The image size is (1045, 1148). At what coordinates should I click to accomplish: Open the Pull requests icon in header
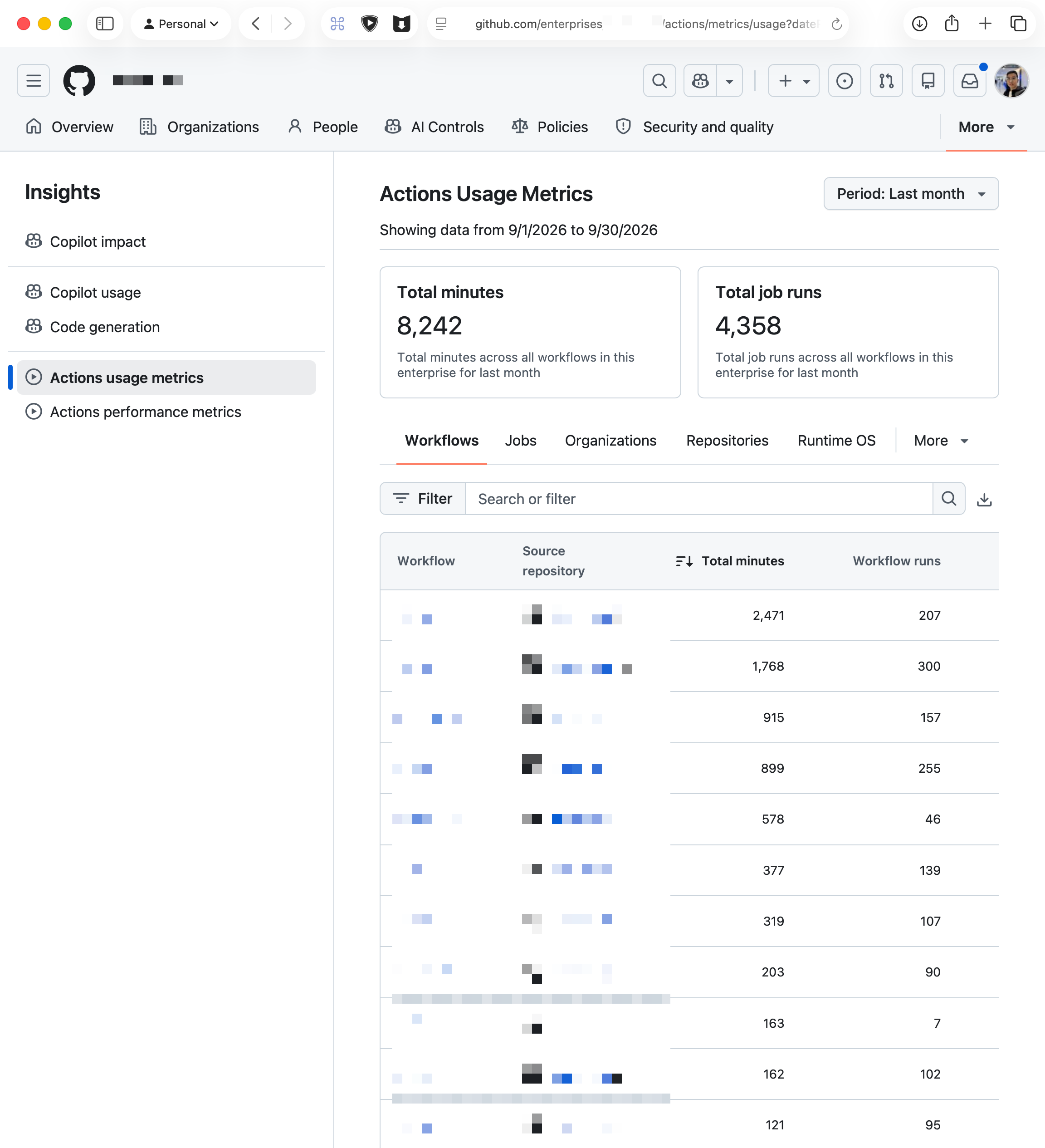(886, 81)
